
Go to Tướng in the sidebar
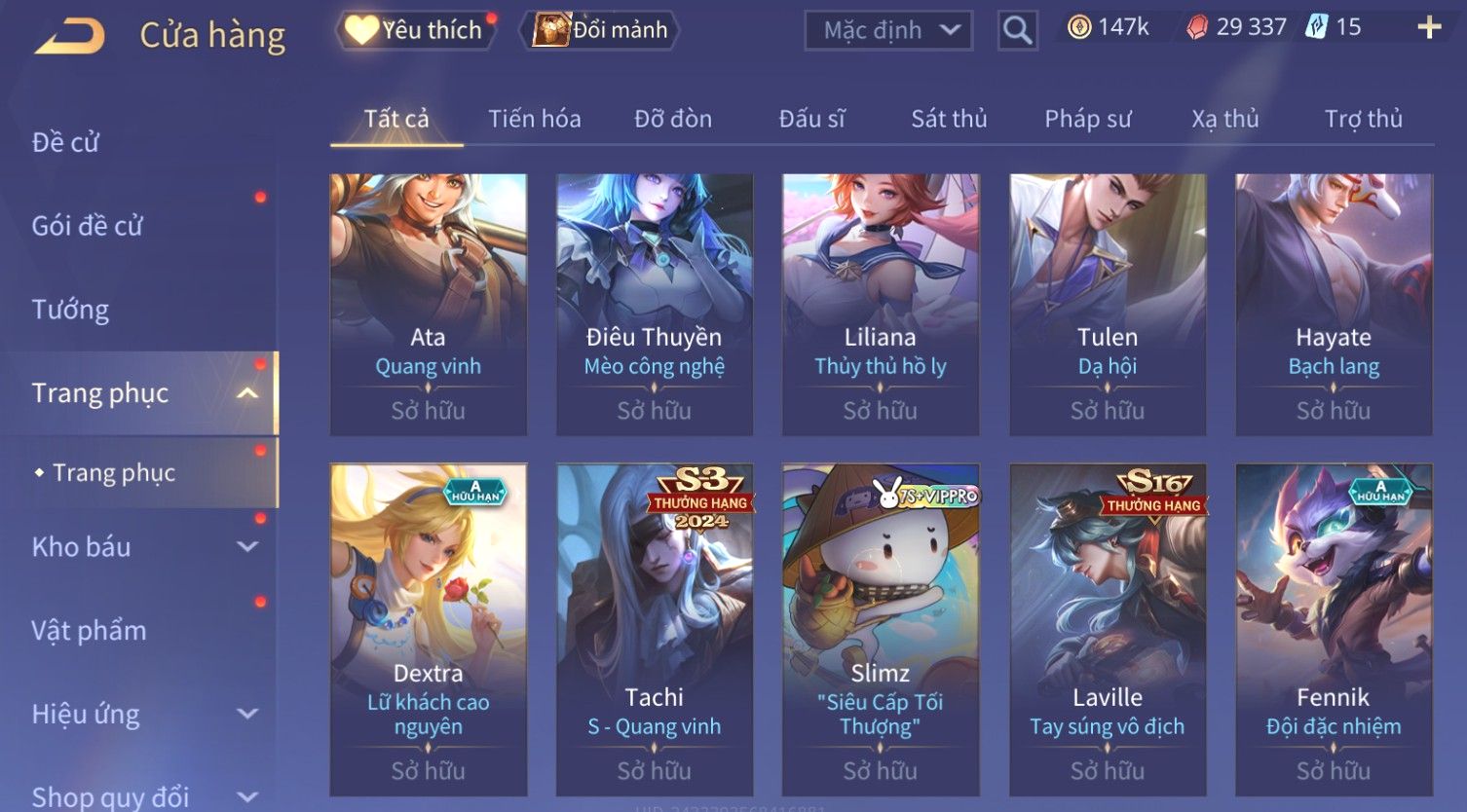(70, 310)
